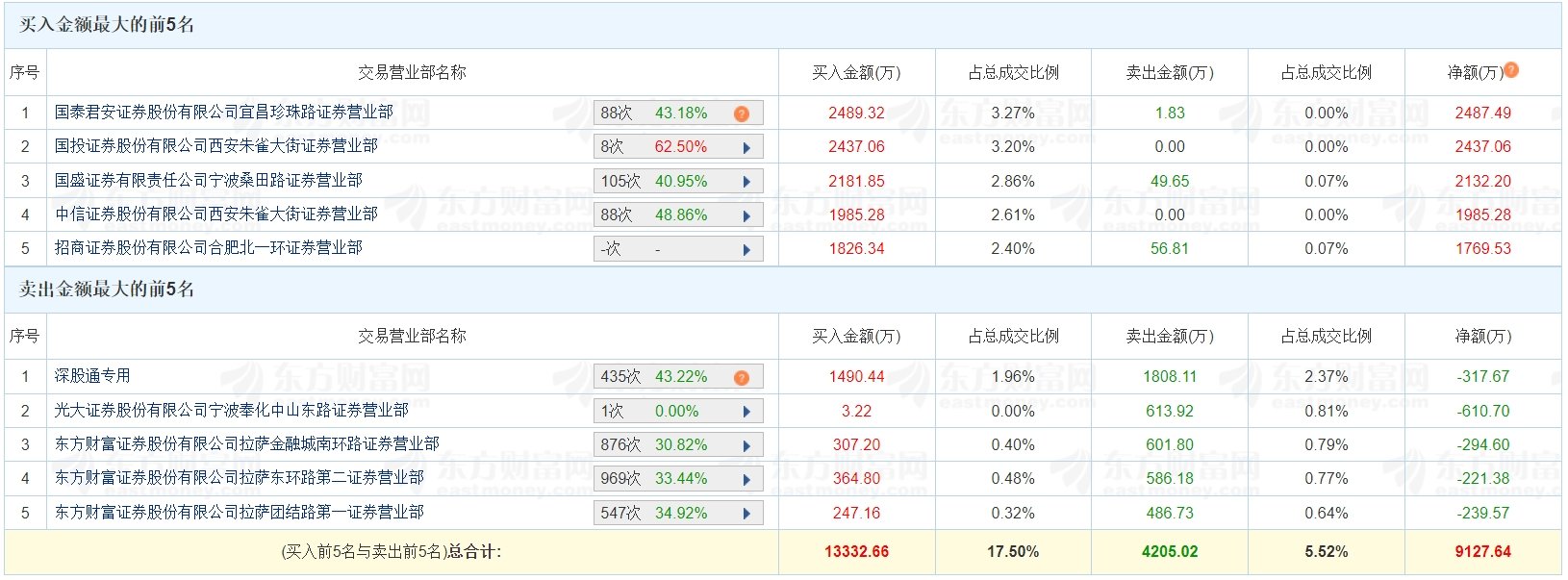This screenshot has width=1568, height=580.
Task: Click orange question icon in 深股通专用 row
Action: pyautogui.click(x=741, y=377)
